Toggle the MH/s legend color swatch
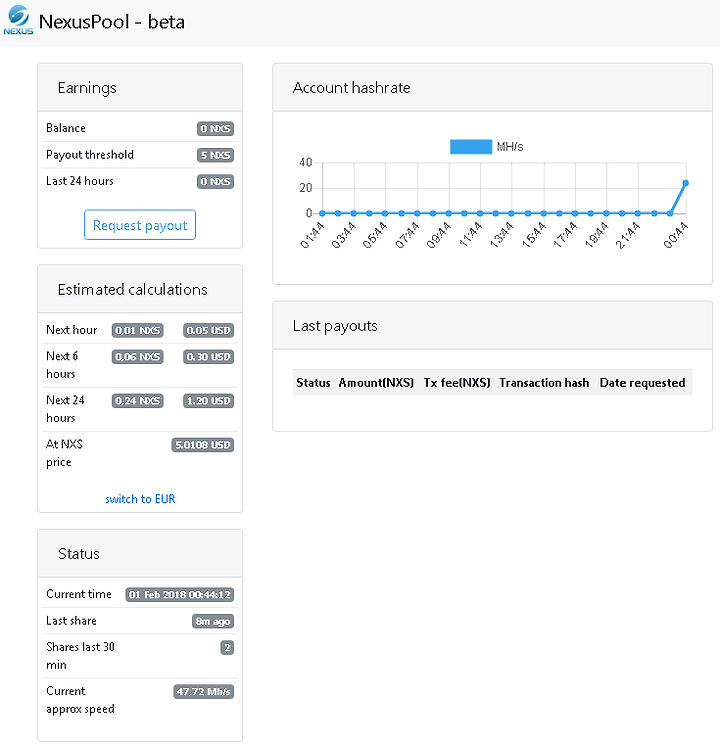Image resolution: width=720 pixels, height=745 pixels. click(470, 147)
